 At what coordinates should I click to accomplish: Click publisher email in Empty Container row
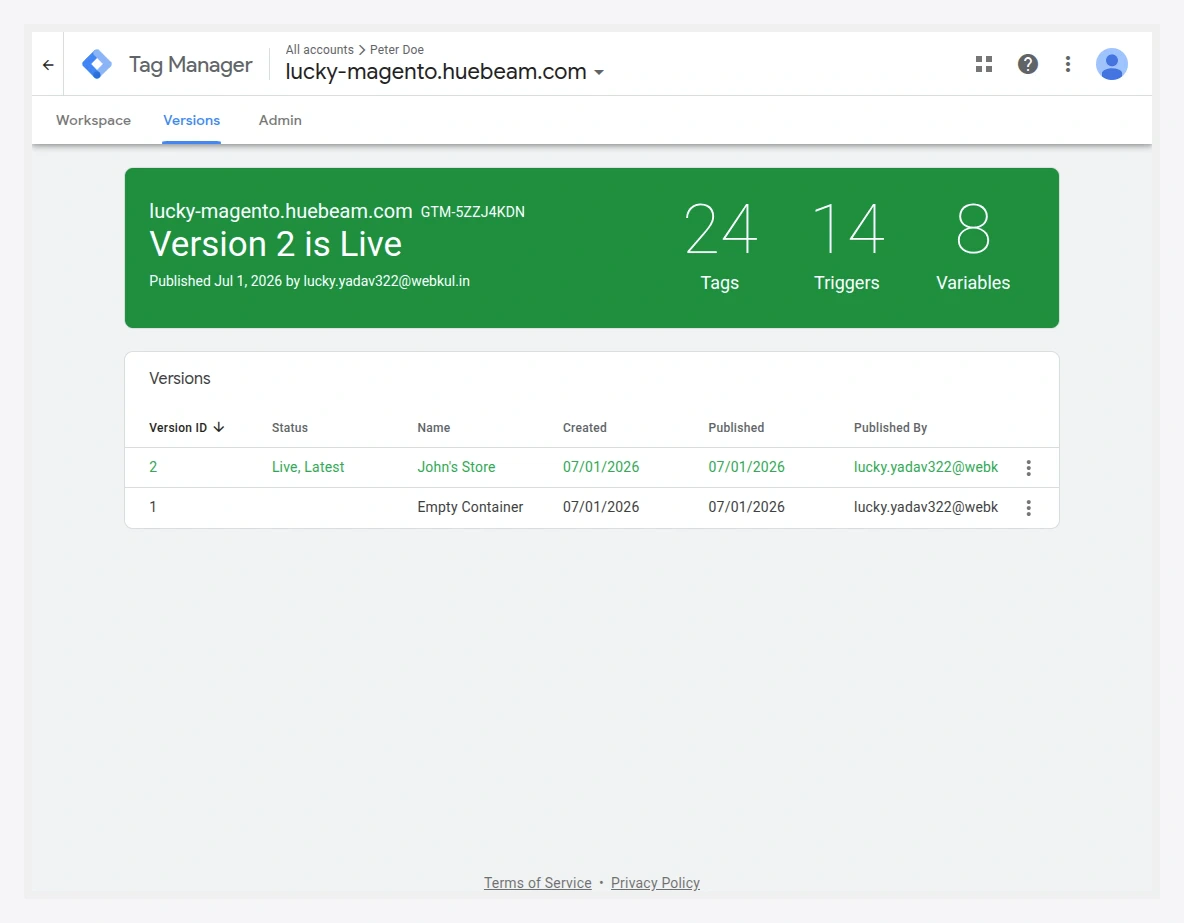point(926,507)
